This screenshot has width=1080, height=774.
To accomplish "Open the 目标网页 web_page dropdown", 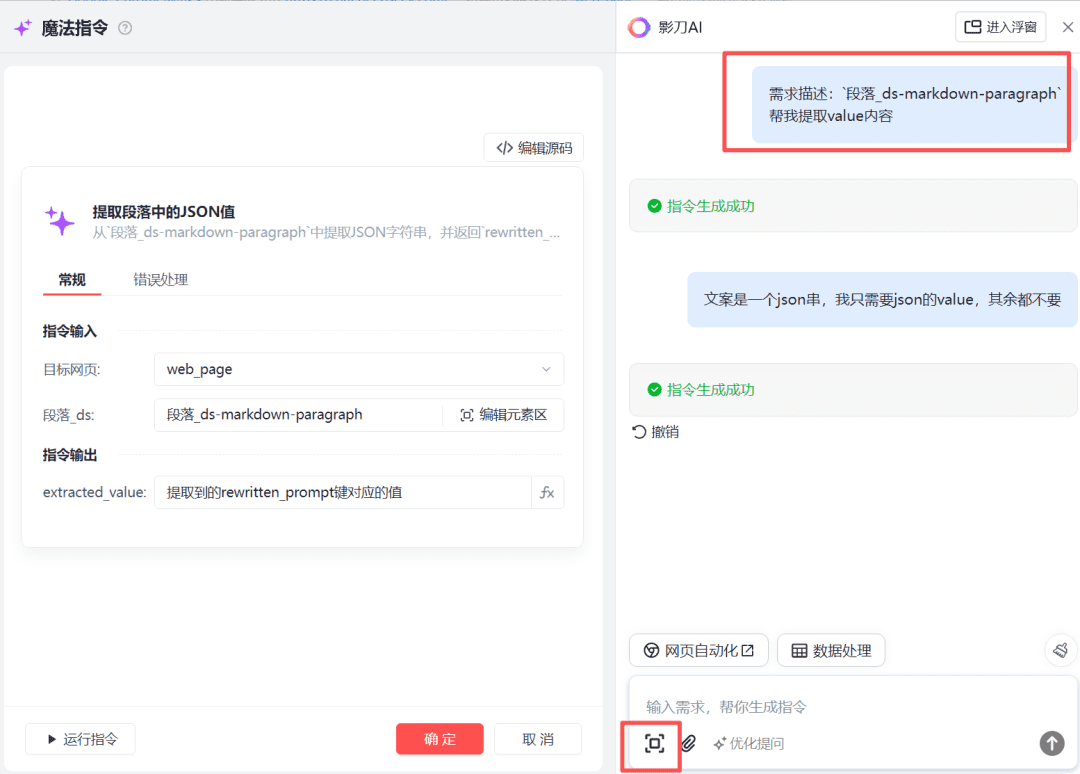I will 359,369.
